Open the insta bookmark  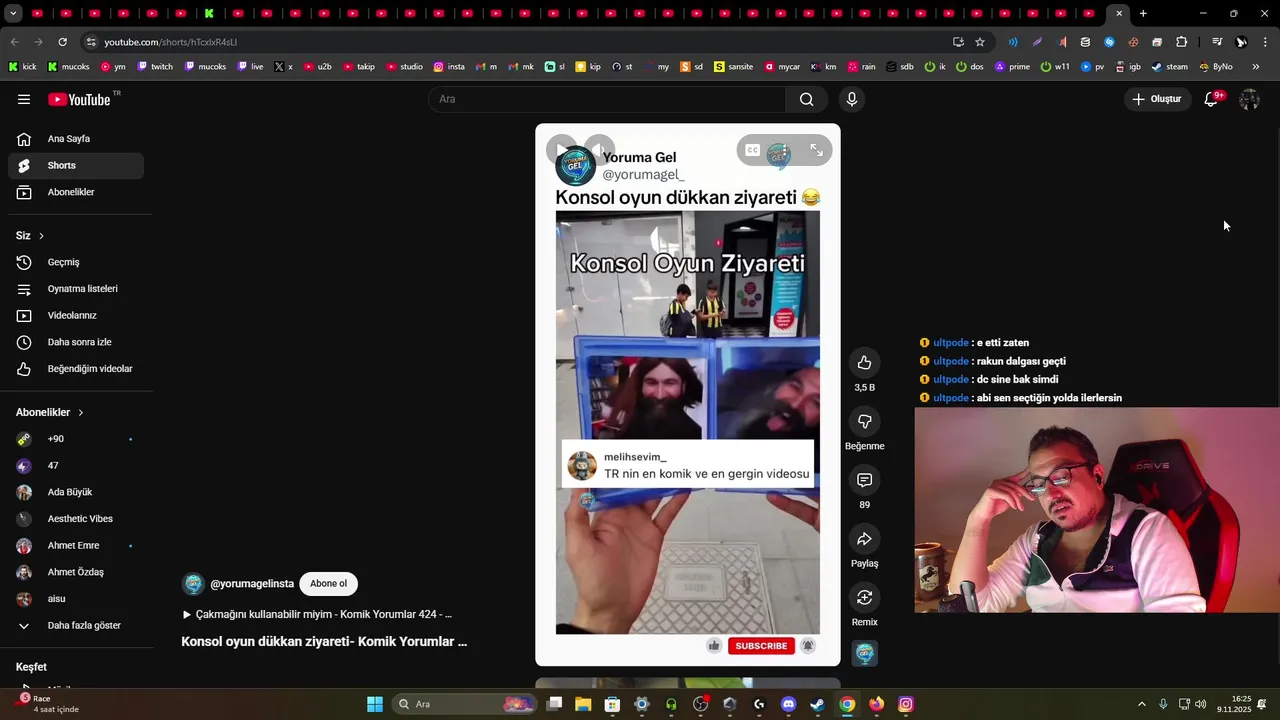449,67
